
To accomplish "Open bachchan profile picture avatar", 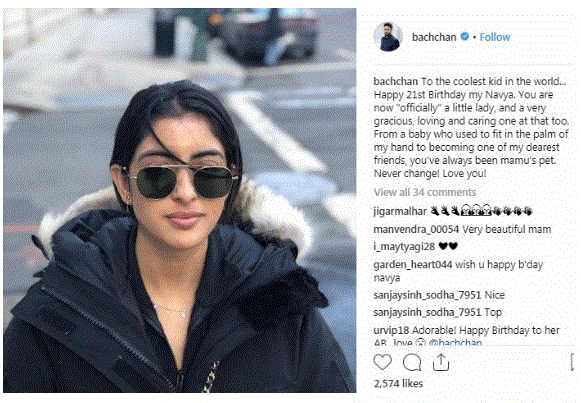I will click(x=388, y=37).
